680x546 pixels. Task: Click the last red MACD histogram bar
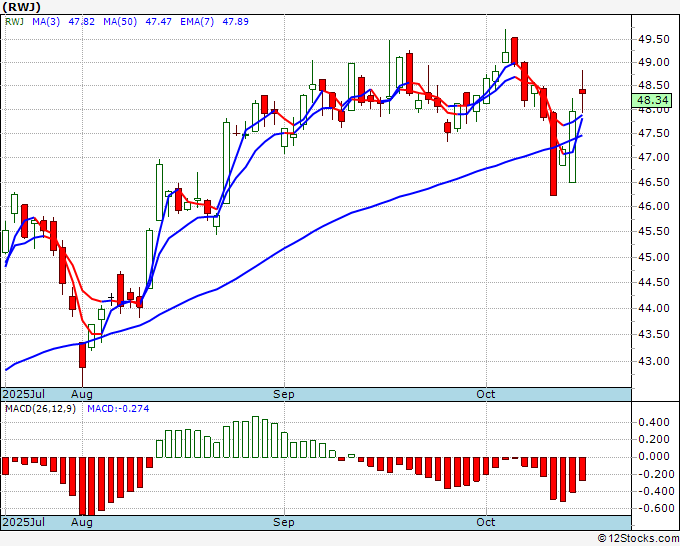pos(582,468)
